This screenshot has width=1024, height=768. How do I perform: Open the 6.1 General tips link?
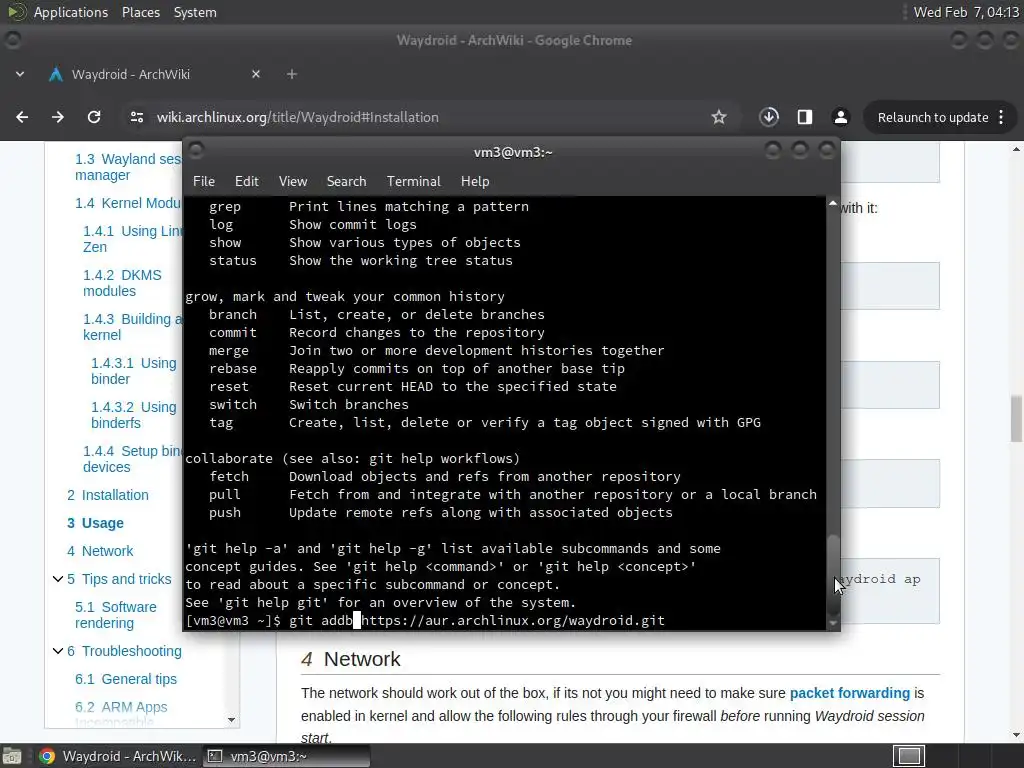(126, 679)
